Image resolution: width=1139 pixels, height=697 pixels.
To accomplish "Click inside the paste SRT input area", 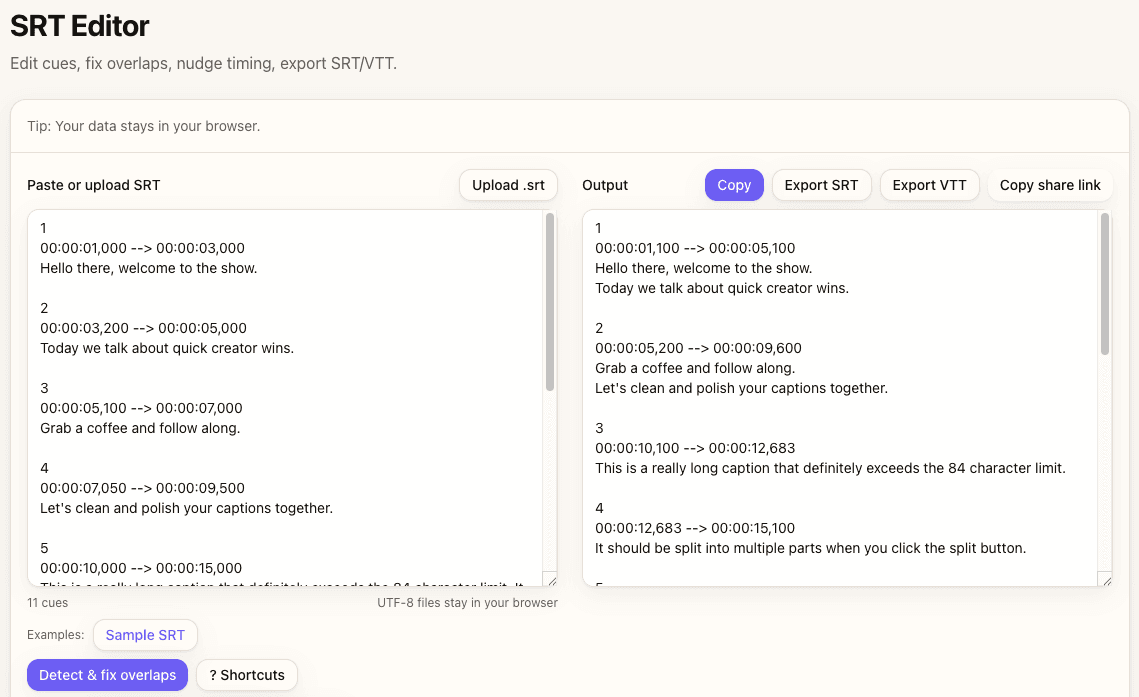I will (x=280, y=400).
